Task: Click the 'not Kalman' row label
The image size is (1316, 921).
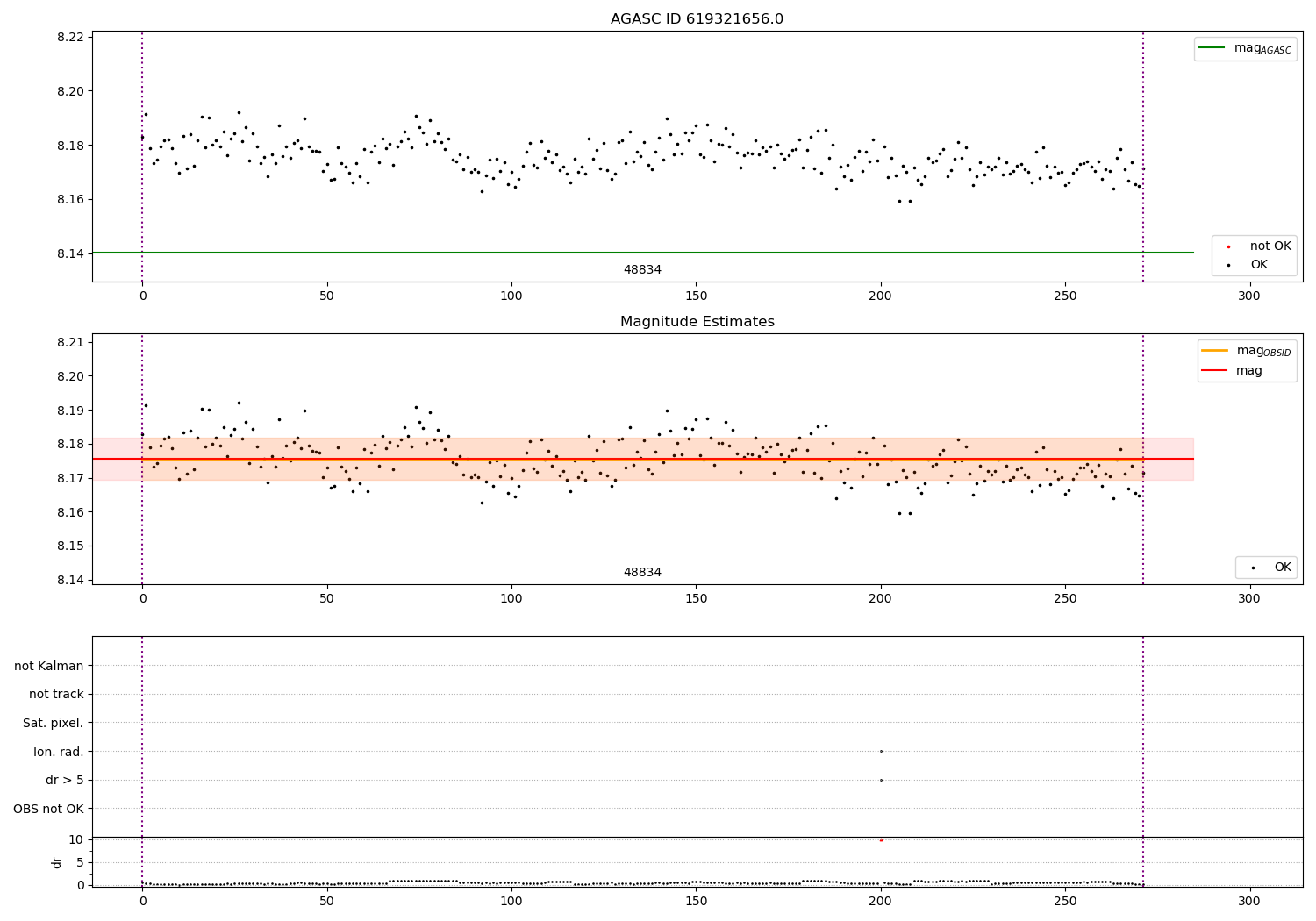Action: tap(49, 667)
